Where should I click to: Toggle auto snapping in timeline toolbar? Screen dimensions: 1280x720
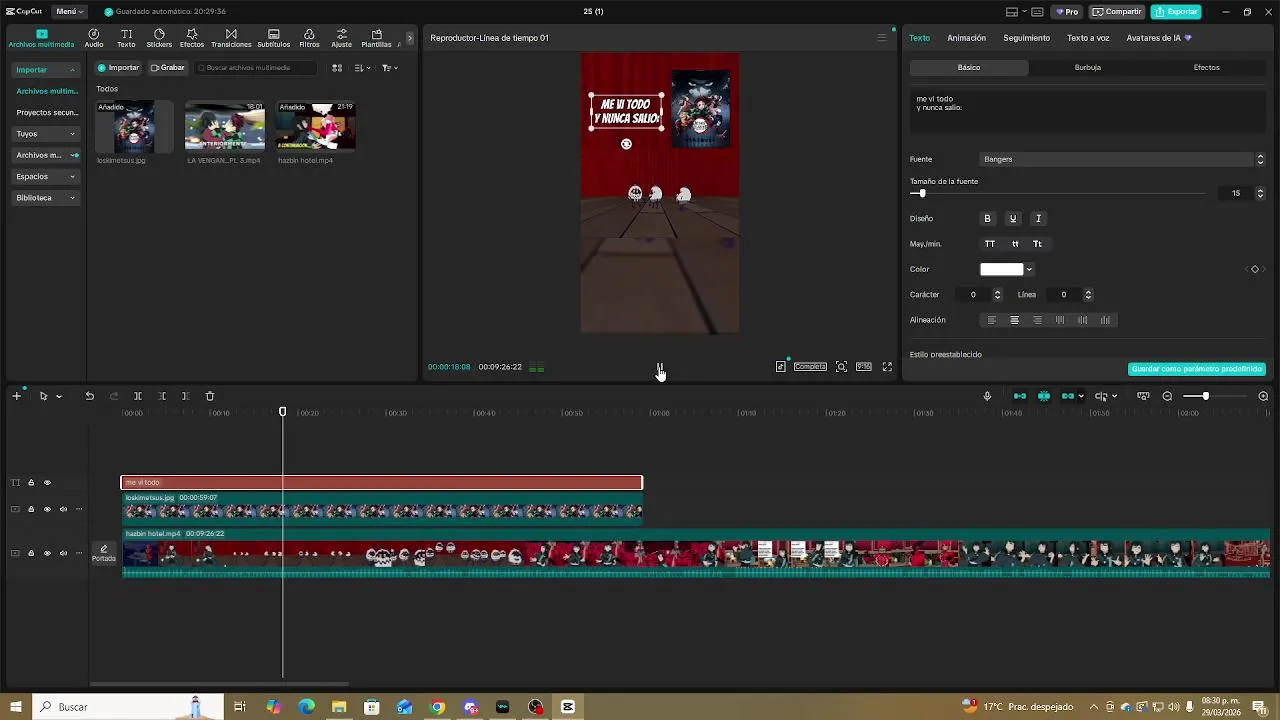1044,396
